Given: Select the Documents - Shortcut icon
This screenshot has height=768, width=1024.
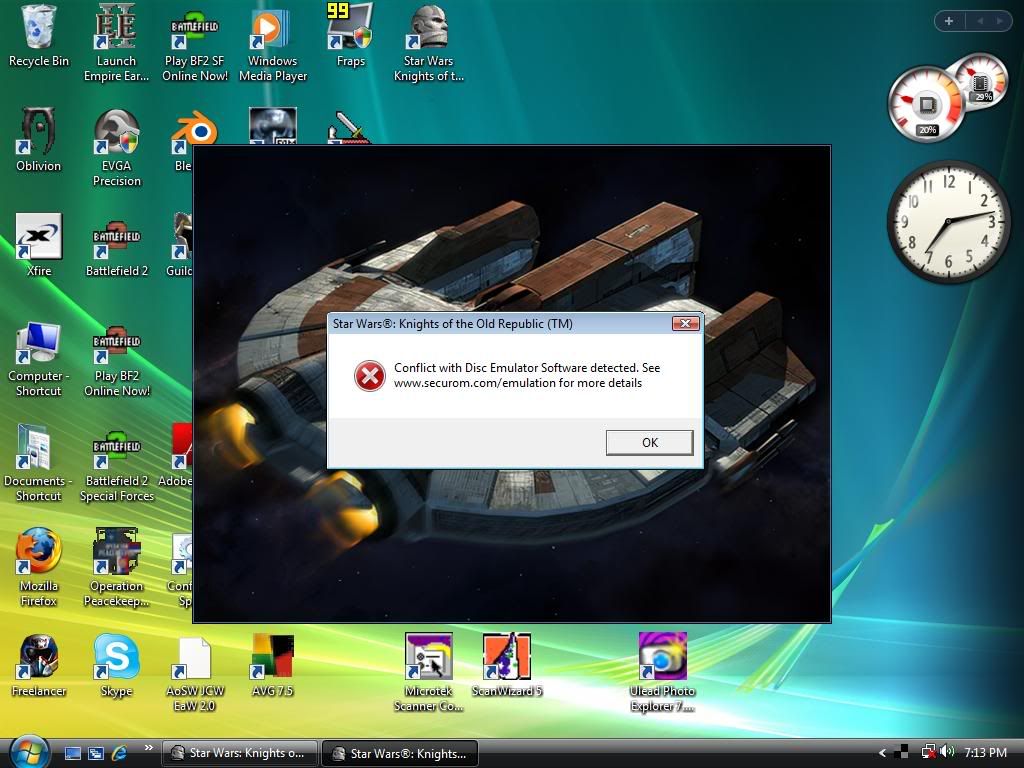Looking at the screenshot, I should [39, 464].
